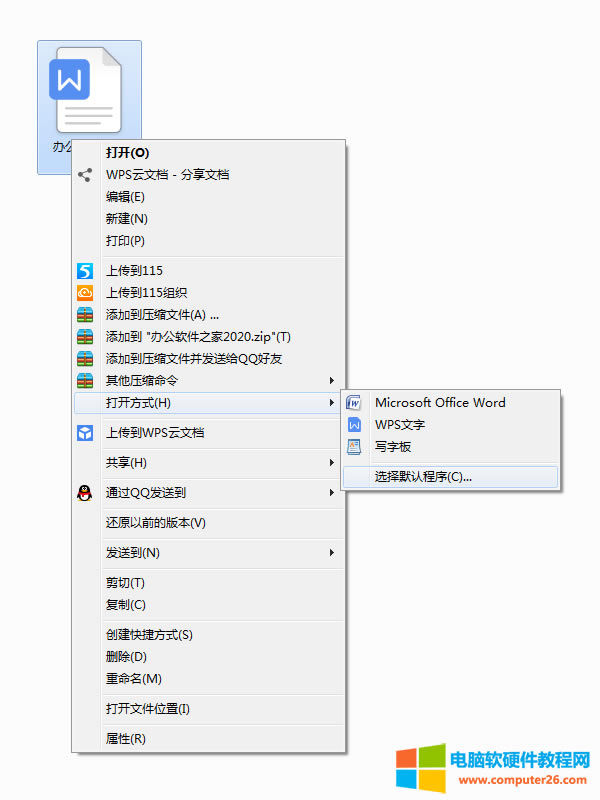Image resolution: width=600 pixels, height=800 pixels.
Task: Click the archive icon beside 添加到 办公软件之家2020.zip
Action: click(x=85, y=337)
